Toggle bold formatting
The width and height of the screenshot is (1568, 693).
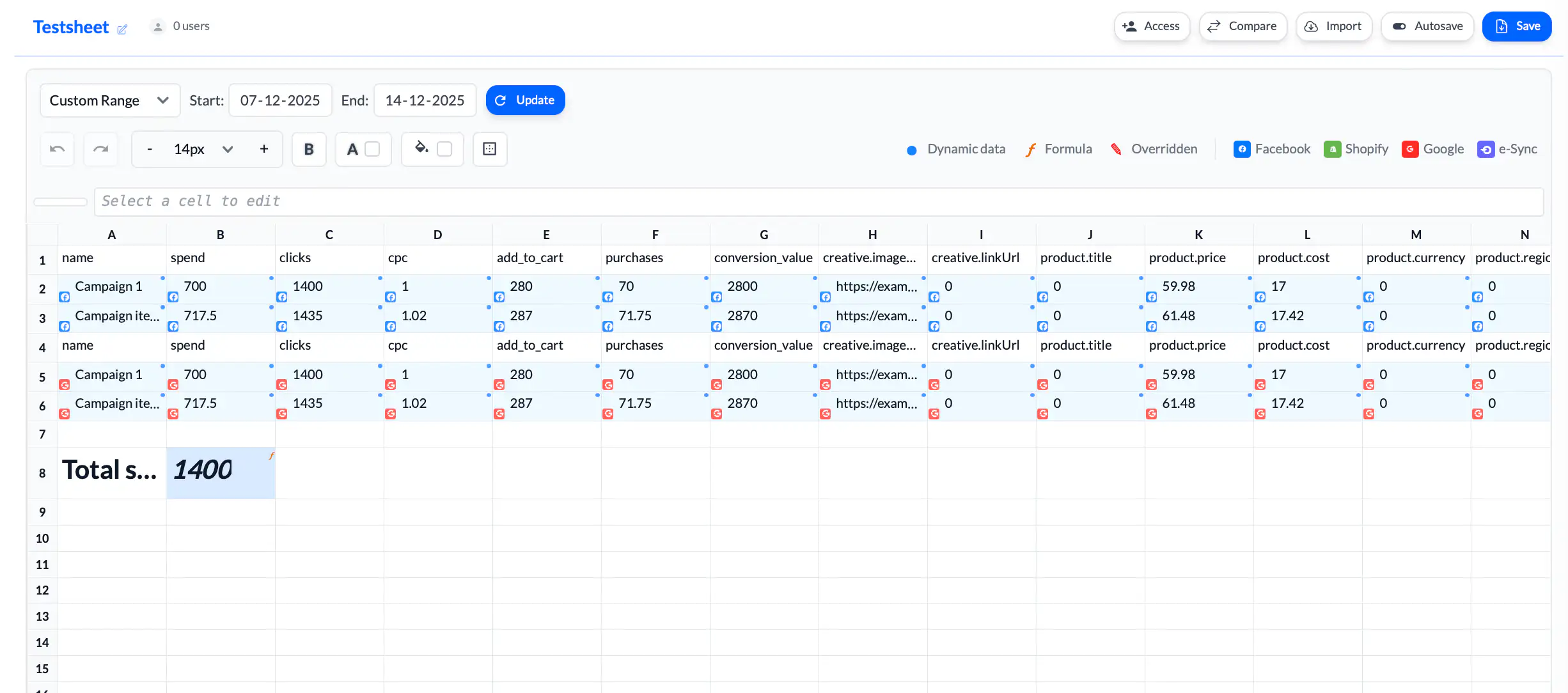click(309, 149)
